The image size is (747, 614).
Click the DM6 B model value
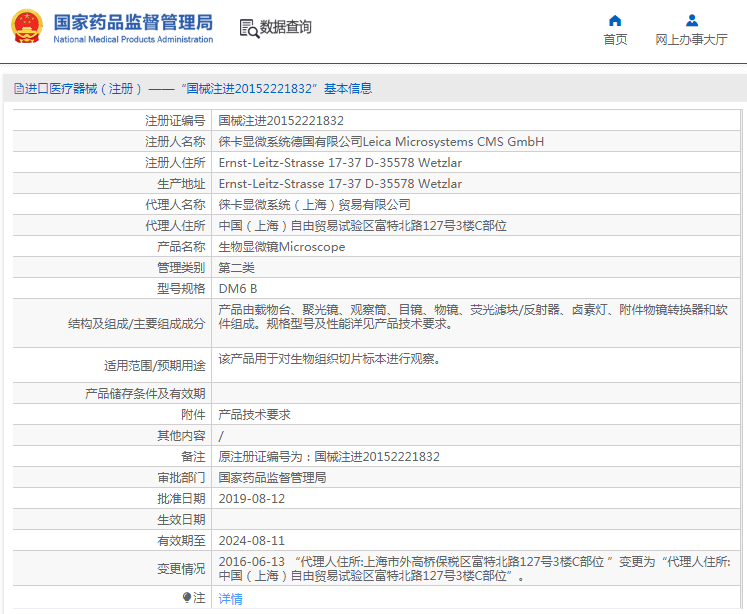pos(238,289)
